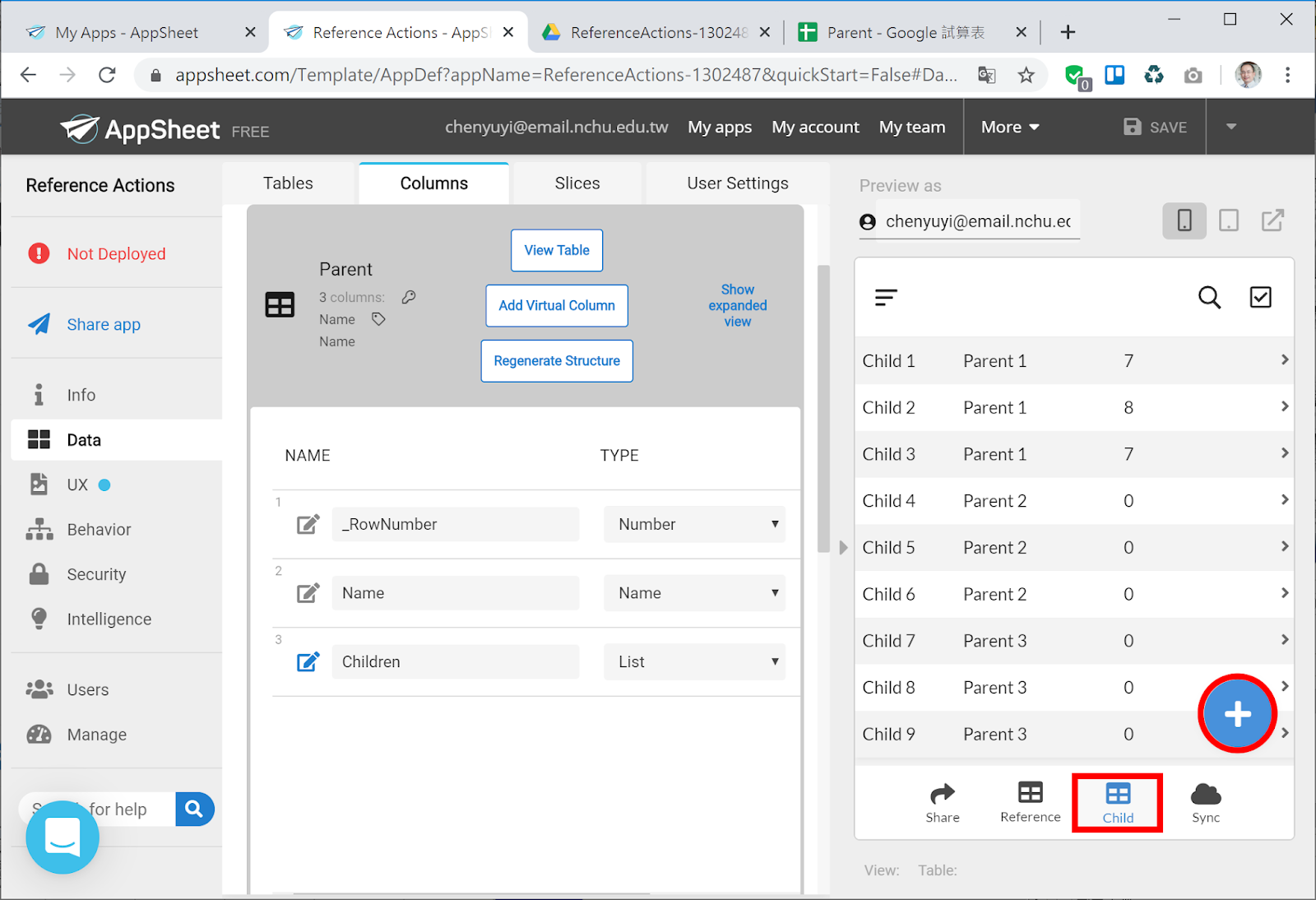The image size is (1316, 900).
Task: Switch preview to mobile phone mode
Action: [x=1184, y=220]
